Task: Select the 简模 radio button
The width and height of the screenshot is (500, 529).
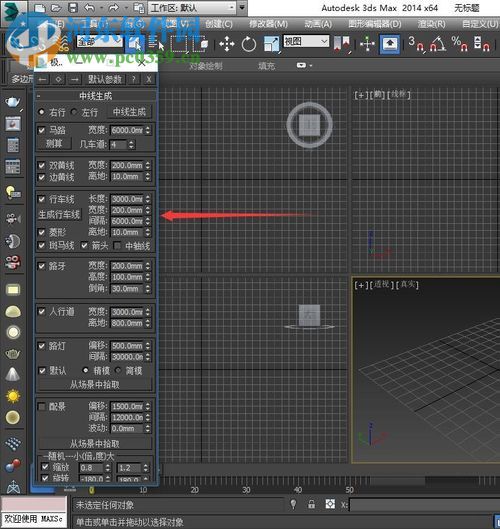Action: (x=118, y=370)
